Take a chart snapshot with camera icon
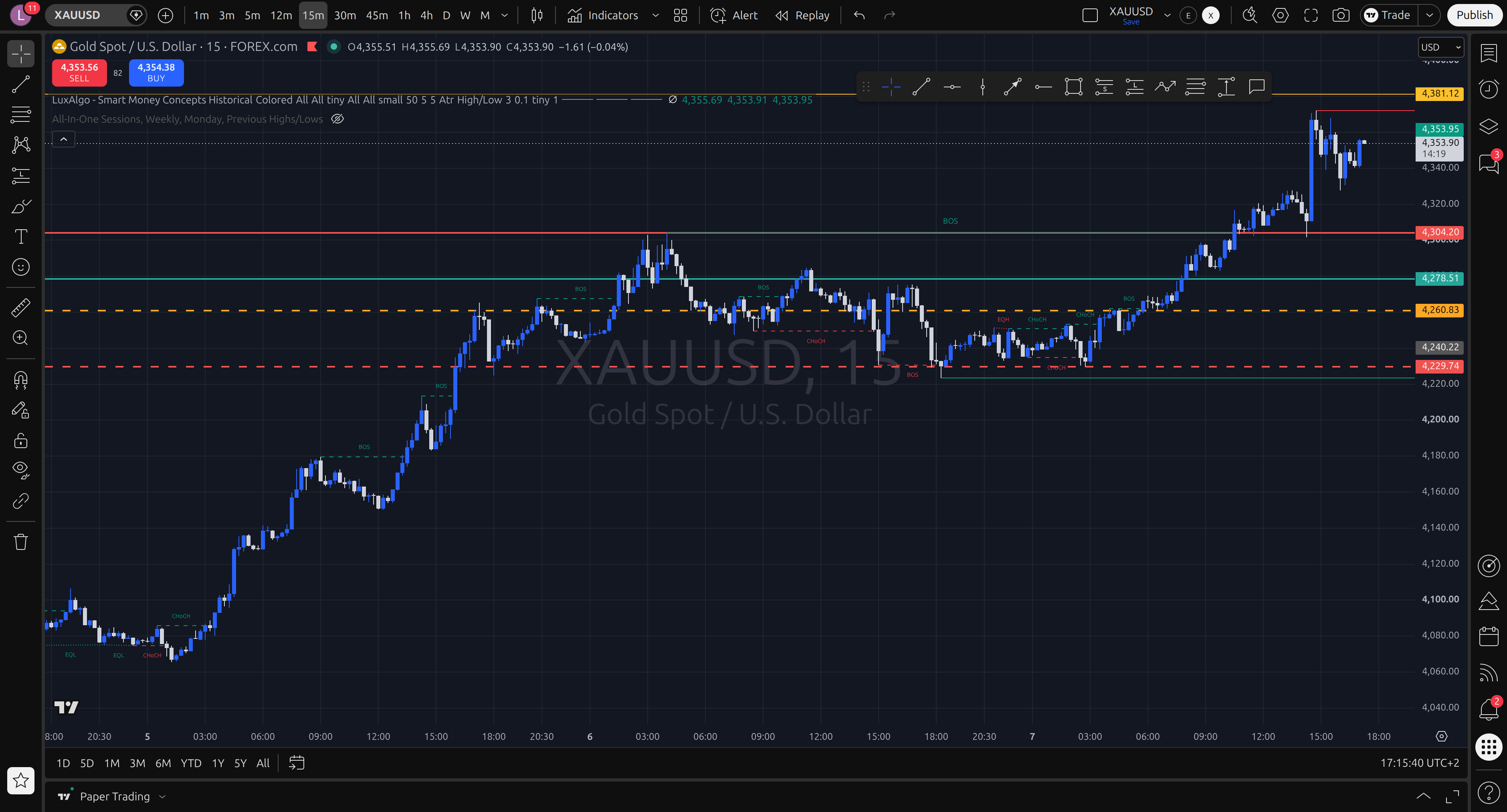Viewport: 1507px width, 812px height. coord(1341,15)
